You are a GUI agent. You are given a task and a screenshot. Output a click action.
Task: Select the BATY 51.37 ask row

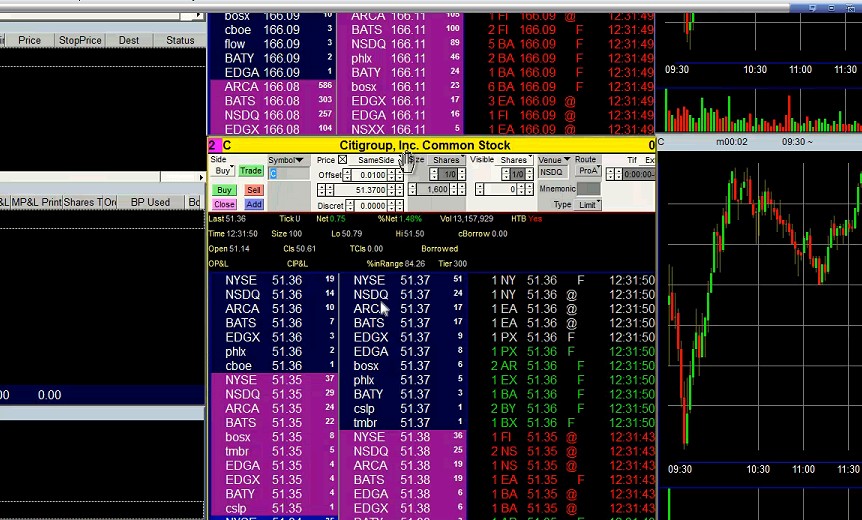point(403,395)
